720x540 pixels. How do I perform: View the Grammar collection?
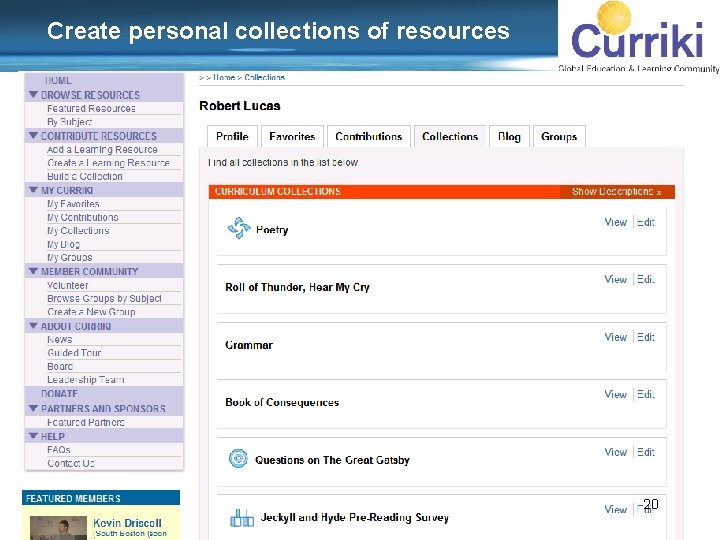615,337
